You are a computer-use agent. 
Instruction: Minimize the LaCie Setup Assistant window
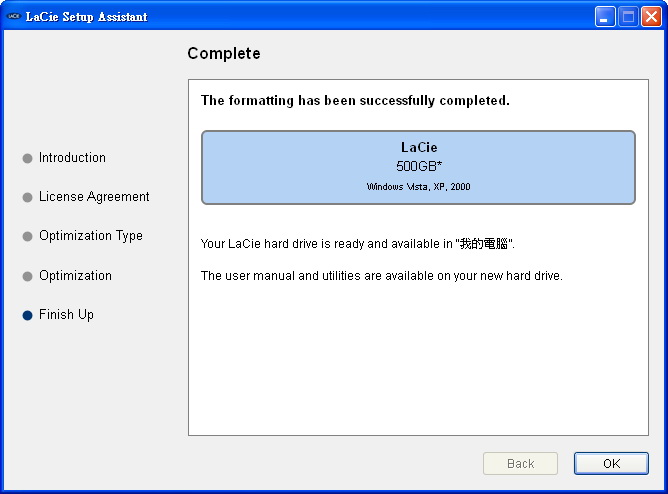coord(605,17)
